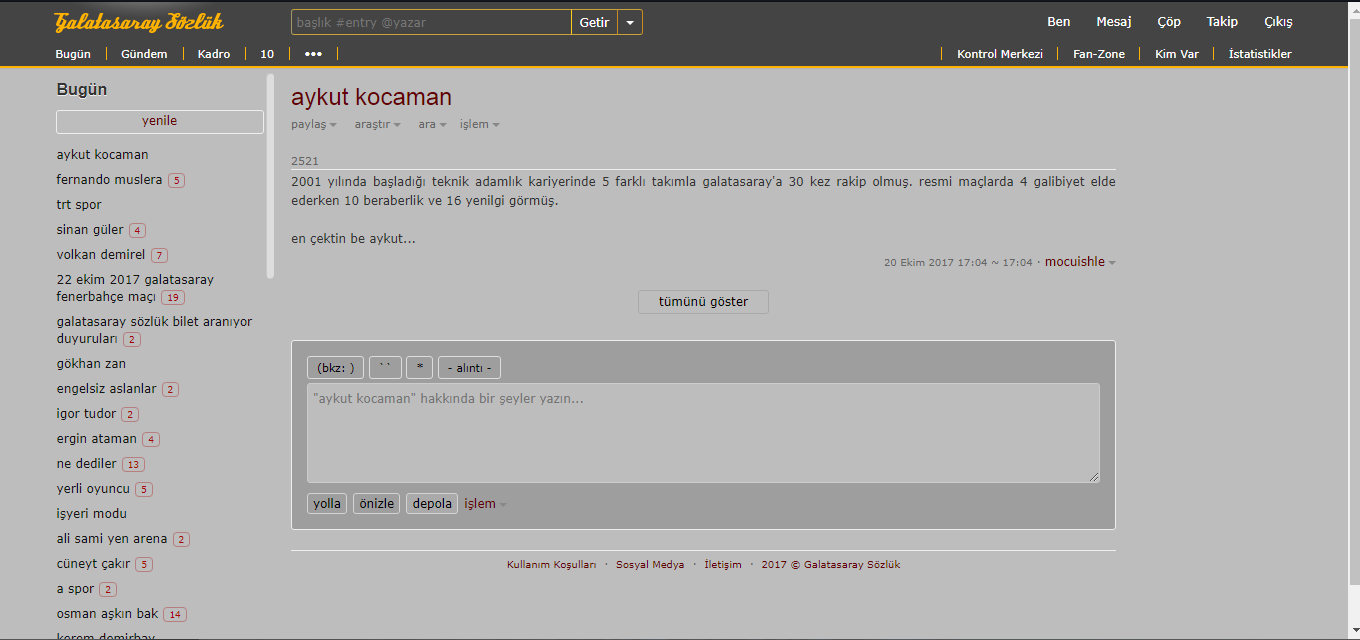Insert a (bkz: ) reference tag
The width and height of the screenshot is (1360, 640).
pyautogui.click(x=335, y=368)
